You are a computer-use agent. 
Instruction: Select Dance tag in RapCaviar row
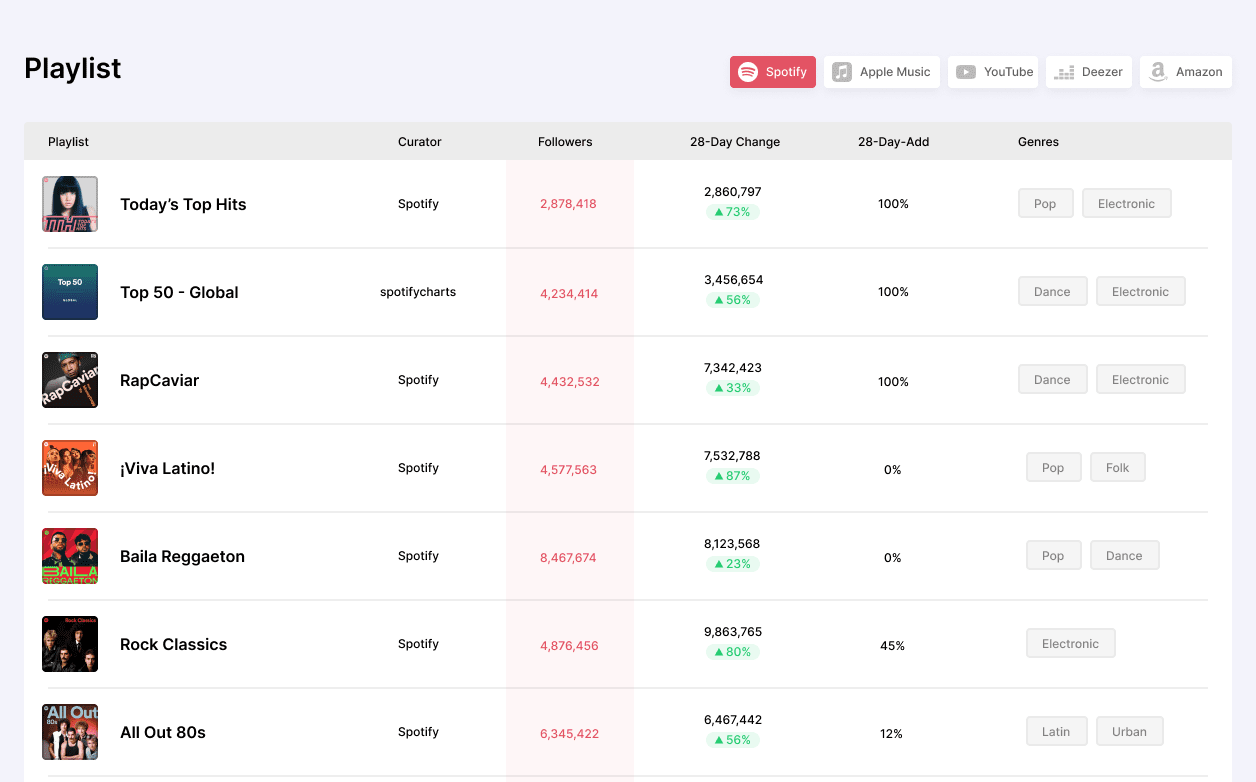point(1052,380)
